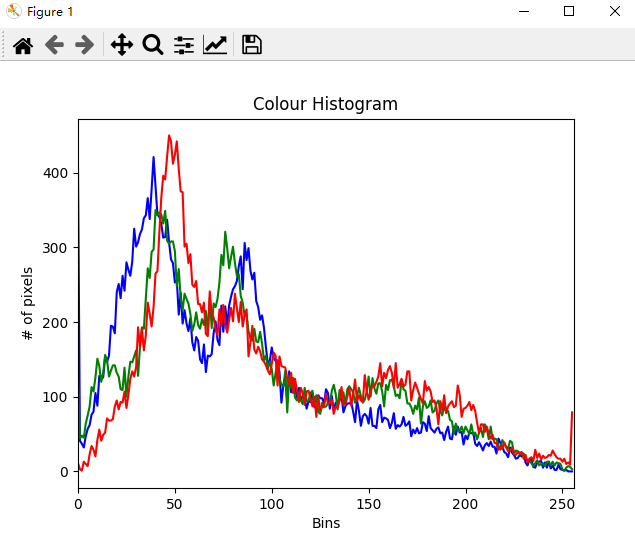
Task: Click the Save figure floppy disk icon
Action: click(252, 45)
